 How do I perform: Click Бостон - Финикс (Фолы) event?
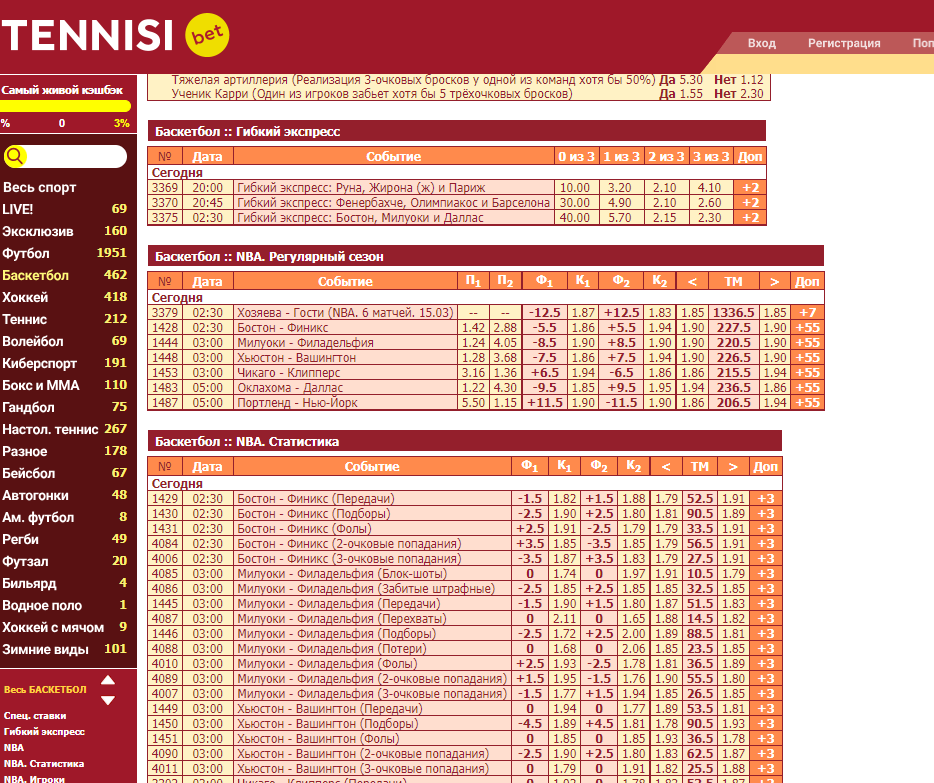pyautogui.click(x=304, y=529)
